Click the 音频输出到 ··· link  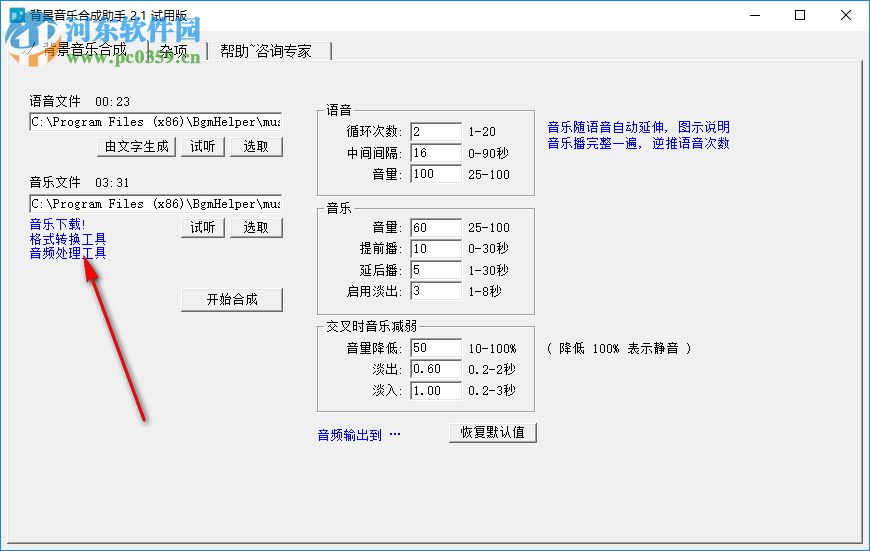click(359, 435)
